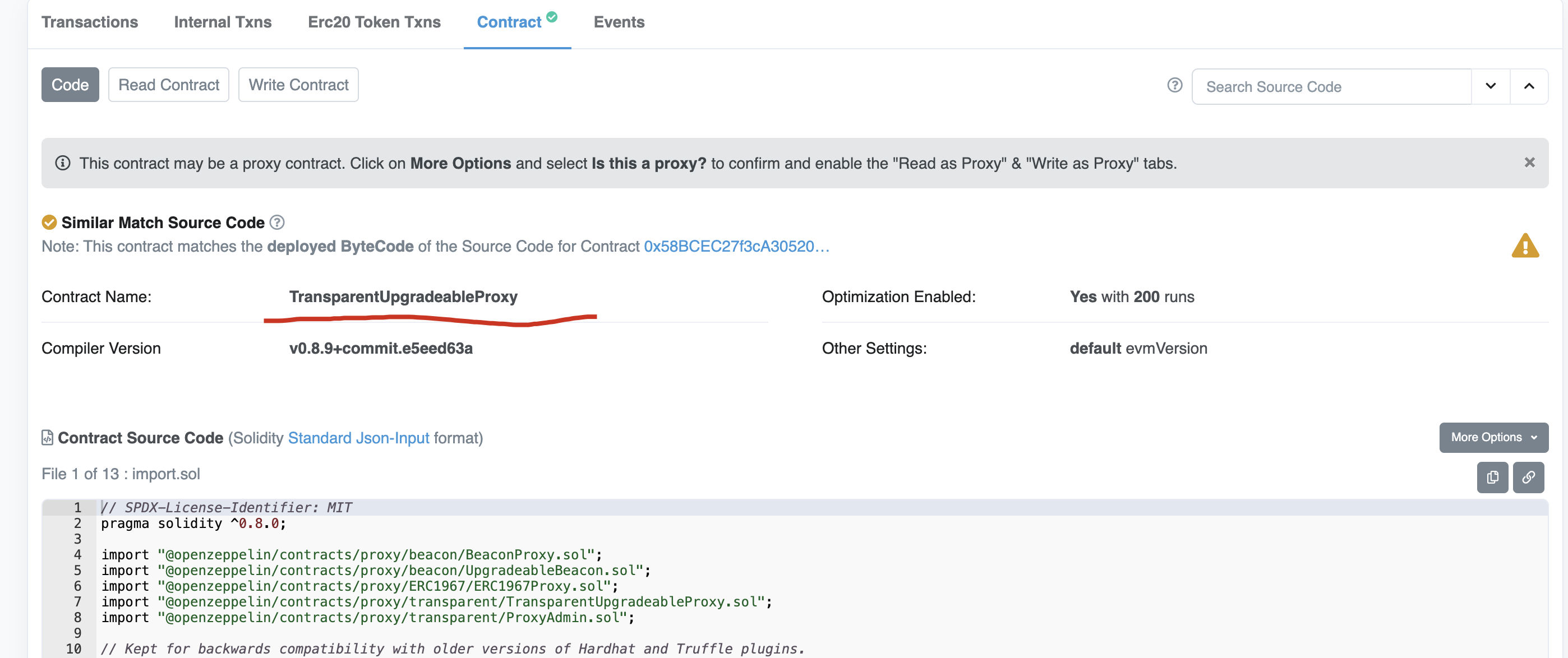This screenshot has height=658, width=1568.
Task: Click the green verified badge on Contract tab
Action: pyautogui.click(x=552, y=17)
